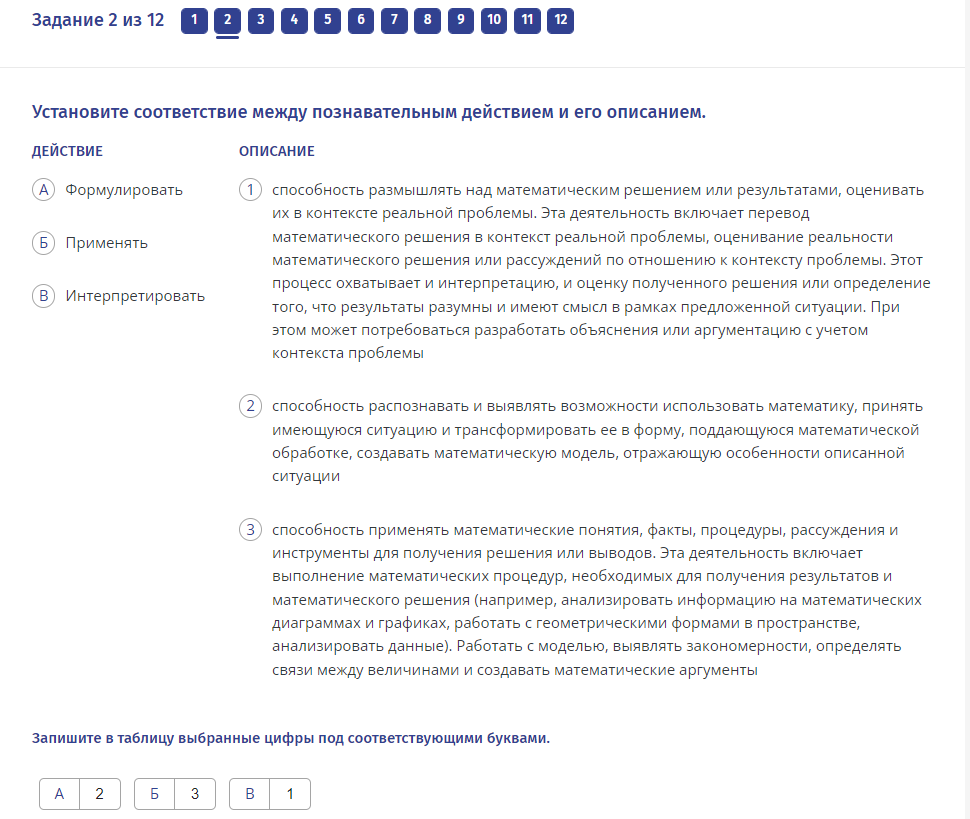Click the 'Задание 2 из 12' title
This screenshot has height=819, width=970.
(x=98, y=20)
